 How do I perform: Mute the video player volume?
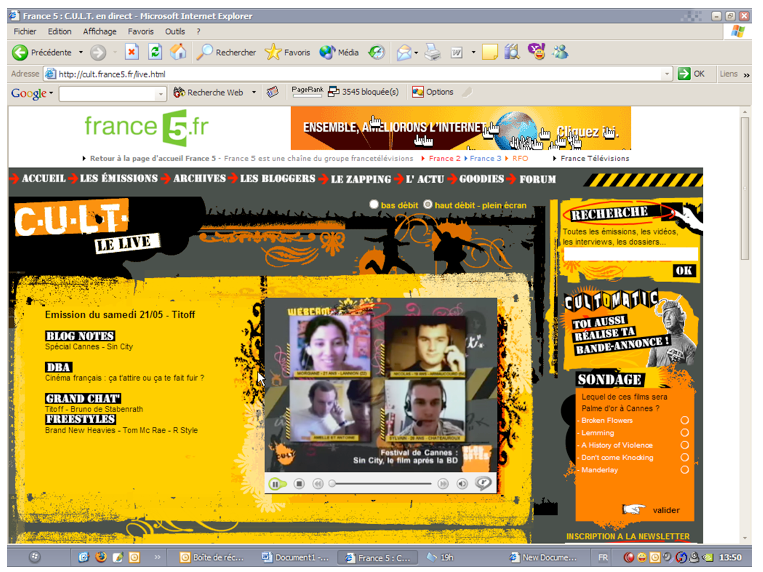(x=462, y=484)
